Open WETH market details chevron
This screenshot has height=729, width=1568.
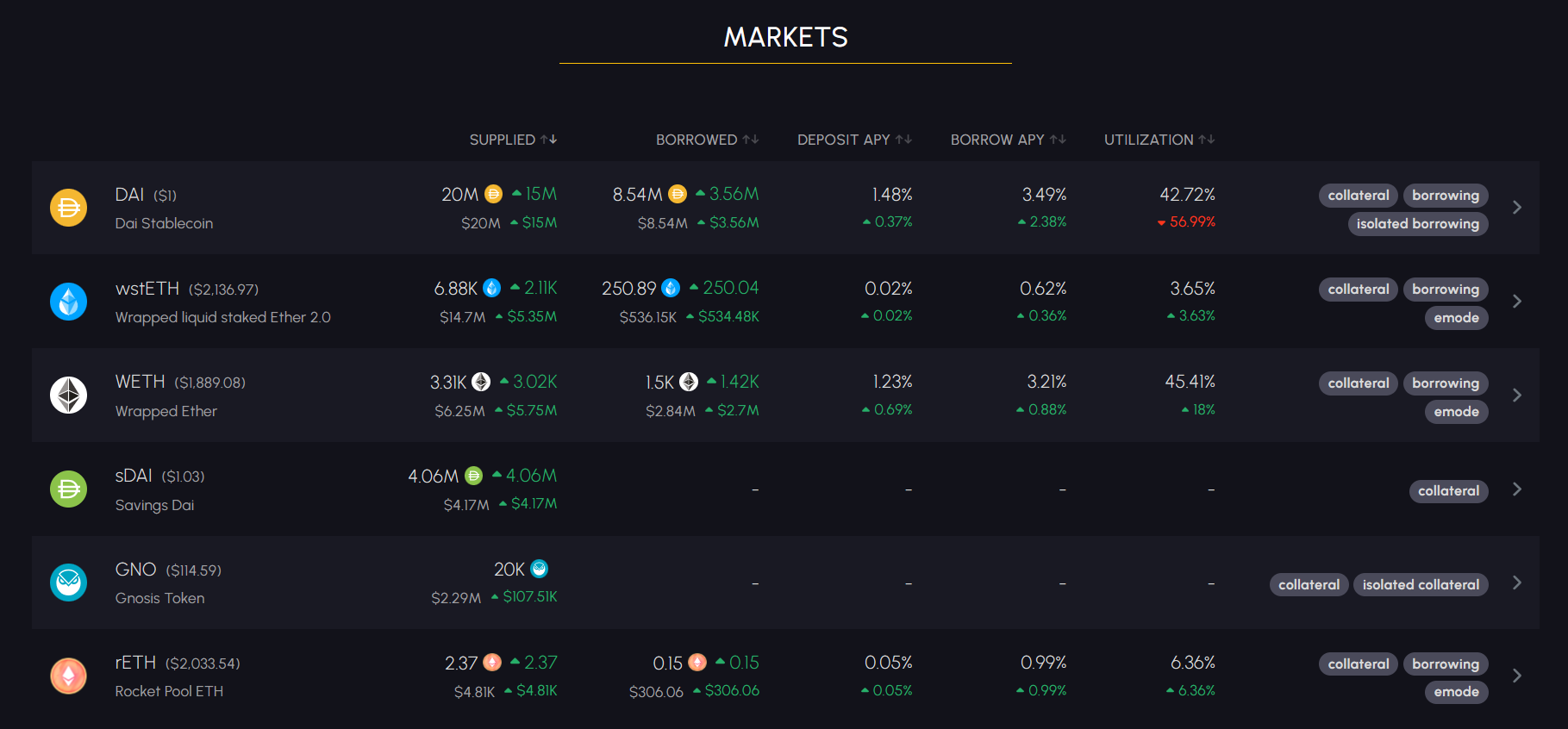click(x=1517, y=396)
